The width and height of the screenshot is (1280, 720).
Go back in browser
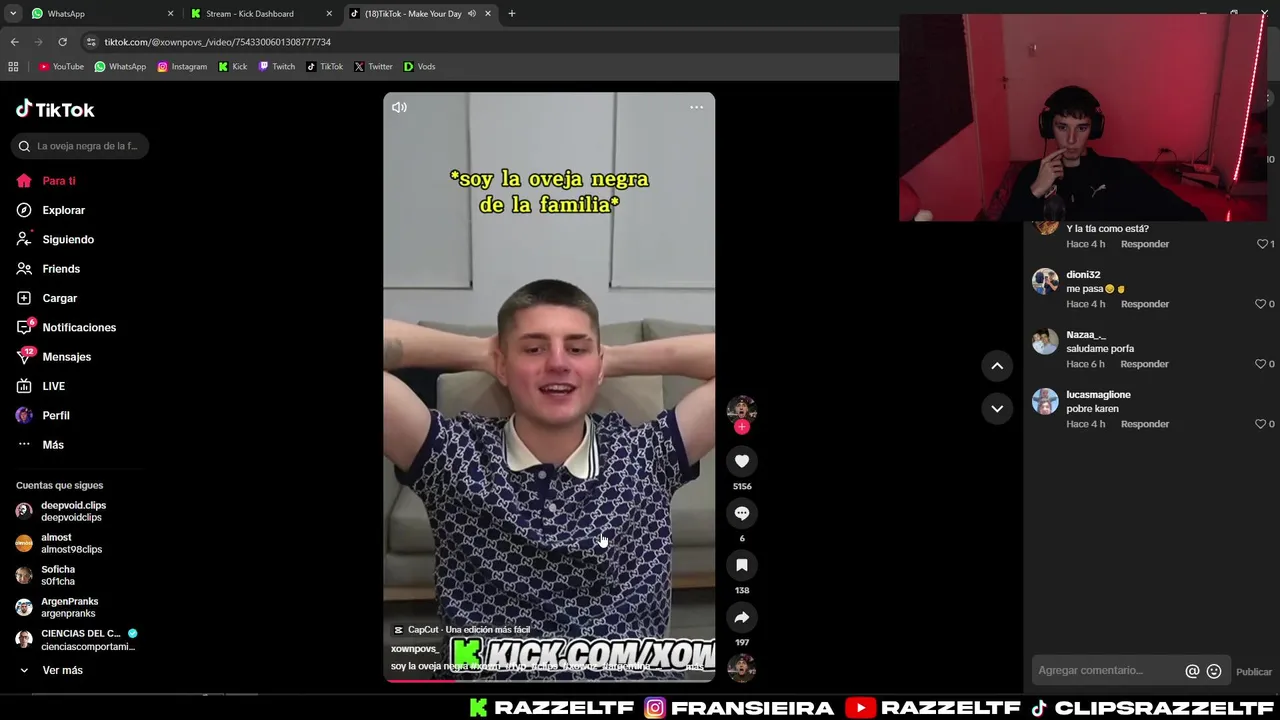[x=14, y=42]
